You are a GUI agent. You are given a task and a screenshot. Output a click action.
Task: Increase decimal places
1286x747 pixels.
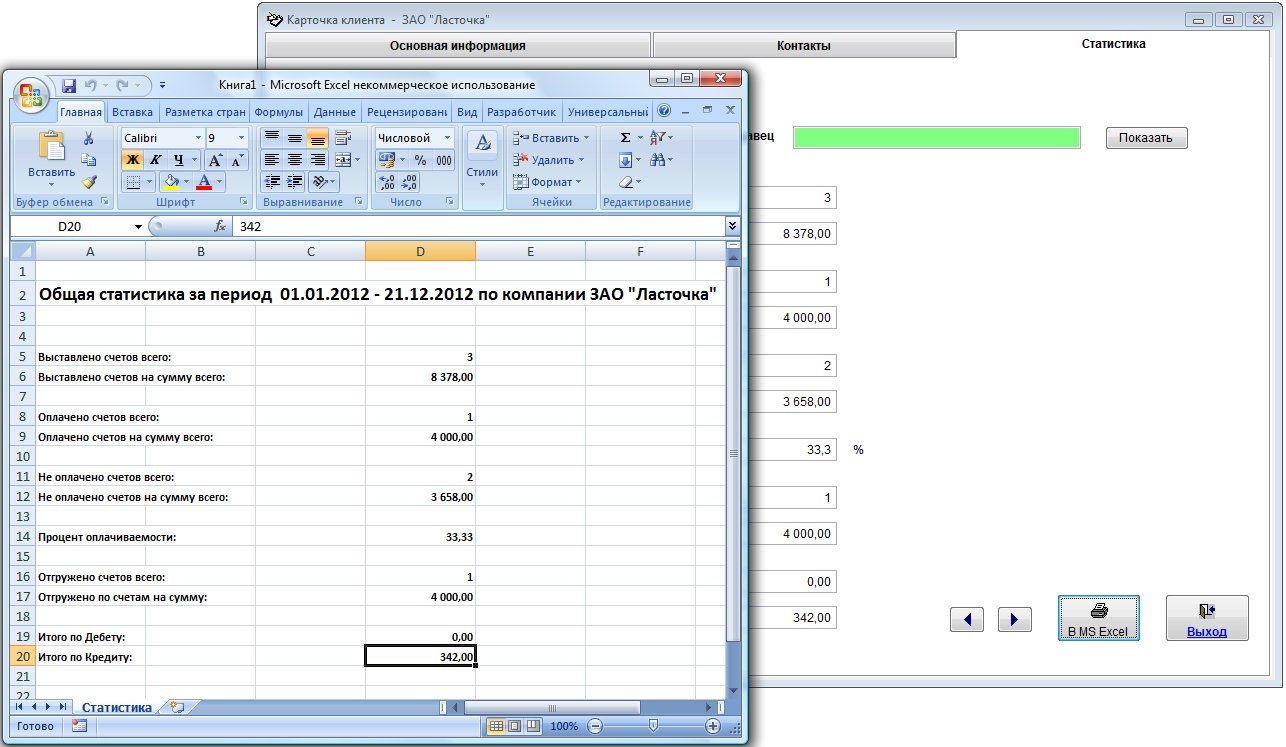point(386,182)
